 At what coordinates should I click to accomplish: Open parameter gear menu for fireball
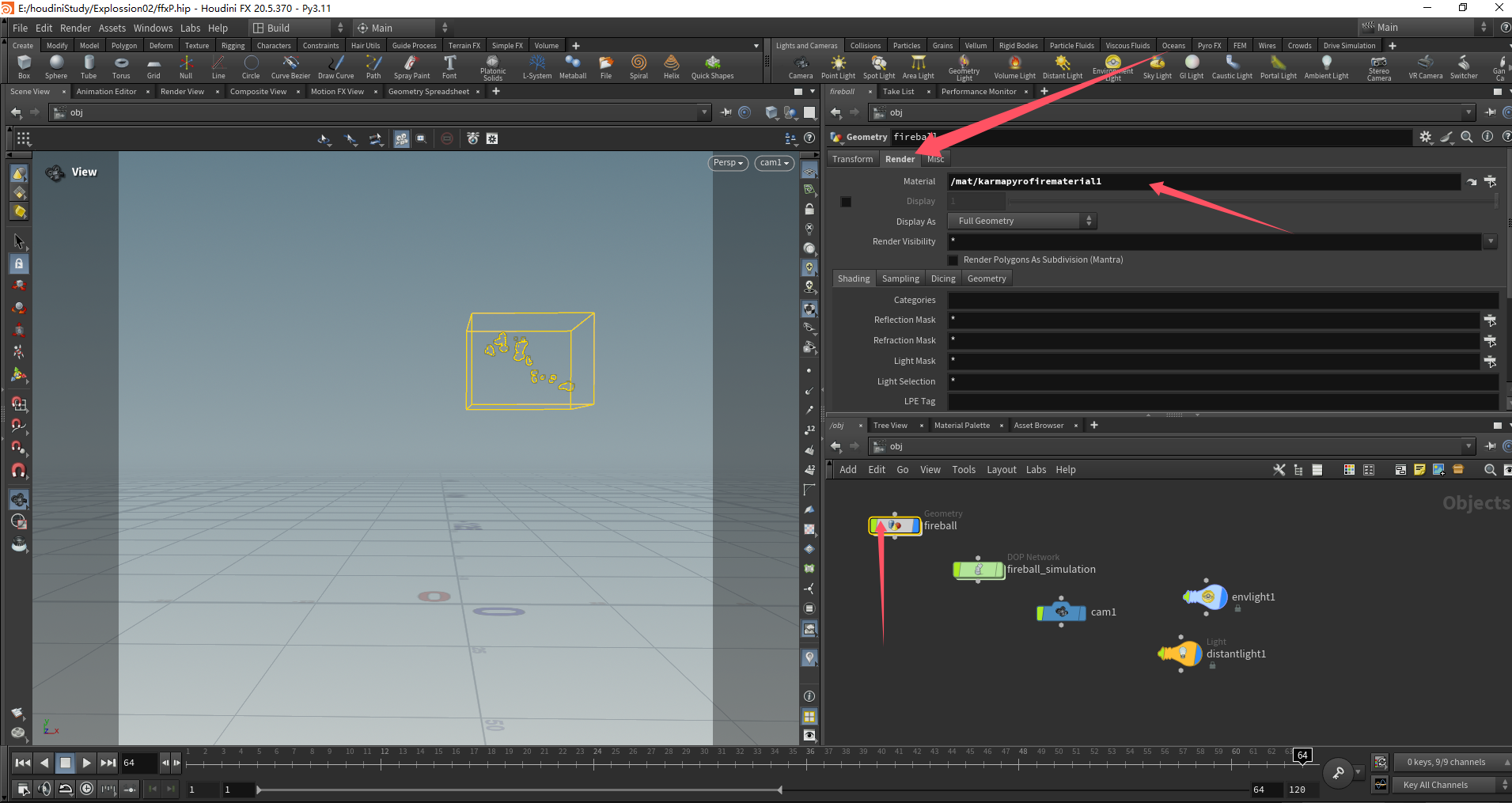(1426, 137)
